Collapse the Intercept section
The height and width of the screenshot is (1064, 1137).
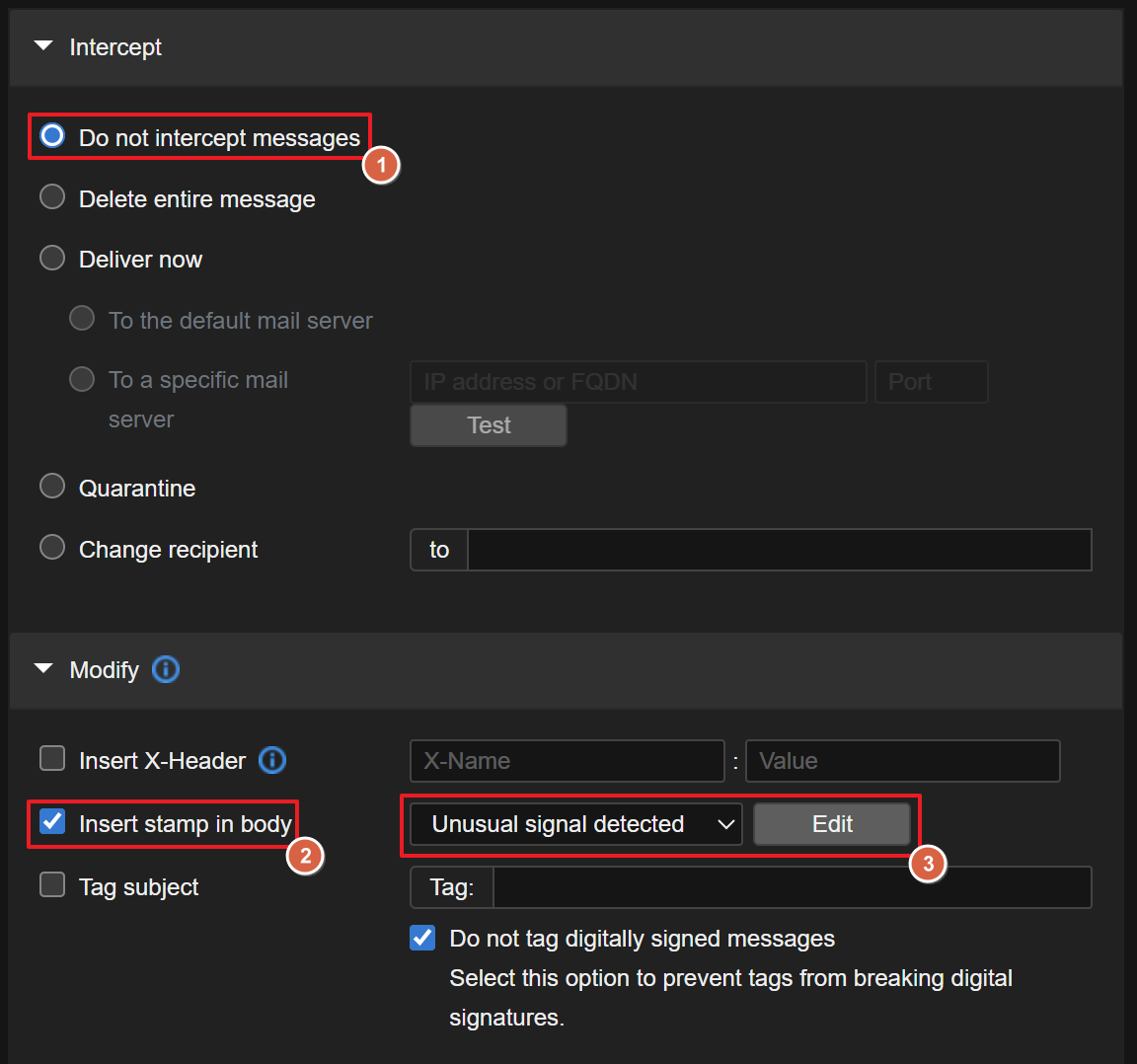43,46
